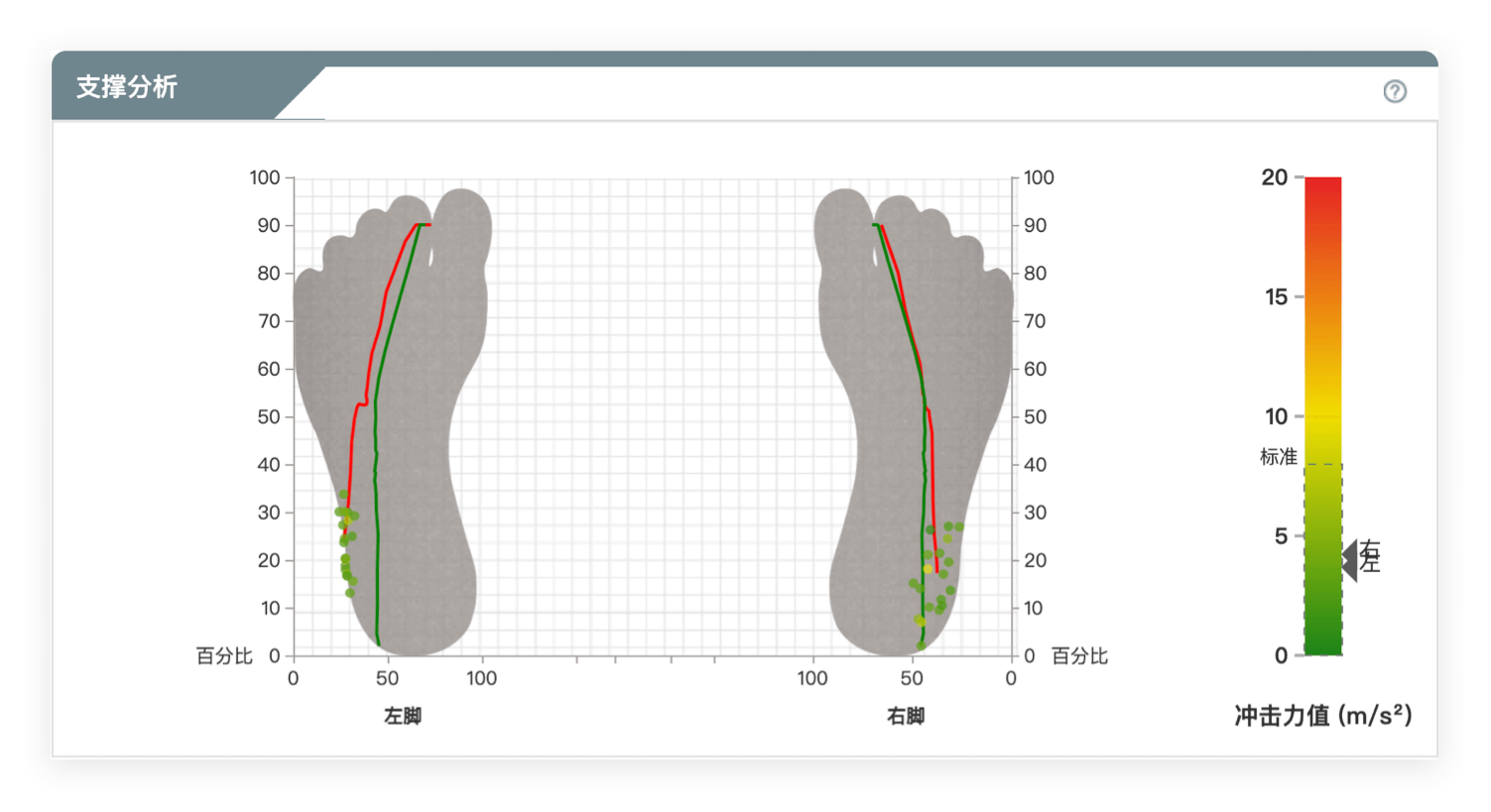Click the yellow band near 10 on scale
1491x812 pixels.
pyautogui.click(x=1322, y=416)
